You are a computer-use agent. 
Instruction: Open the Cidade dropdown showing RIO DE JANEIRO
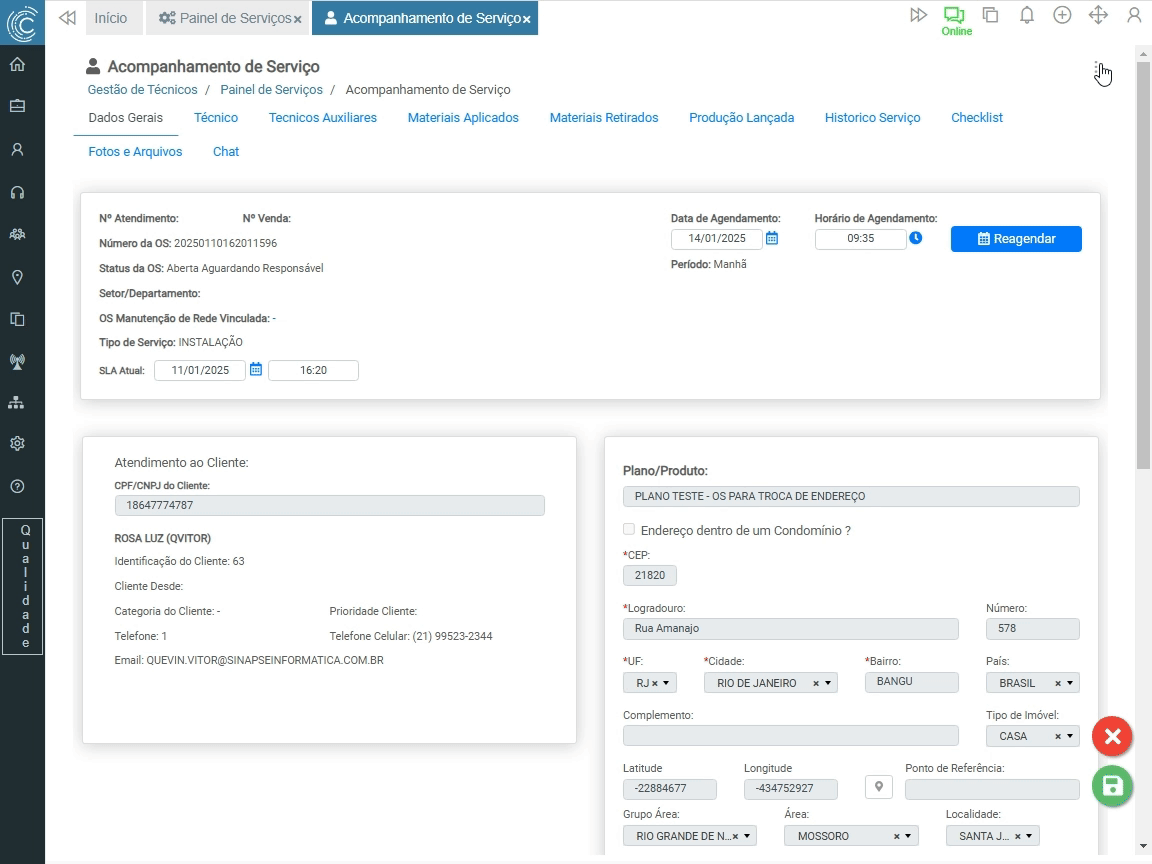828,683
